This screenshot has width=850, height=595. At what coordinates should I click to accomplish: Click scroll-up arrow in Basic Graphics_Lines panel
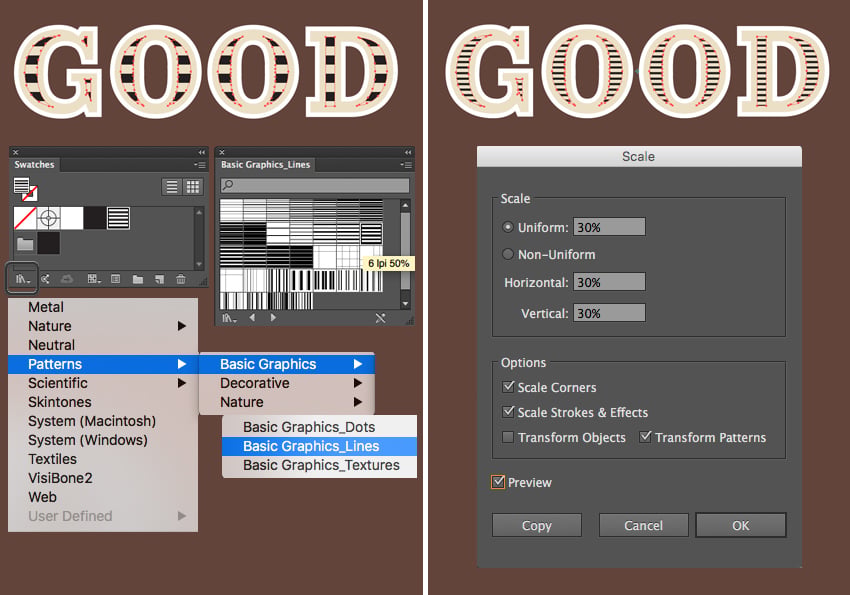tap(405, 205)
